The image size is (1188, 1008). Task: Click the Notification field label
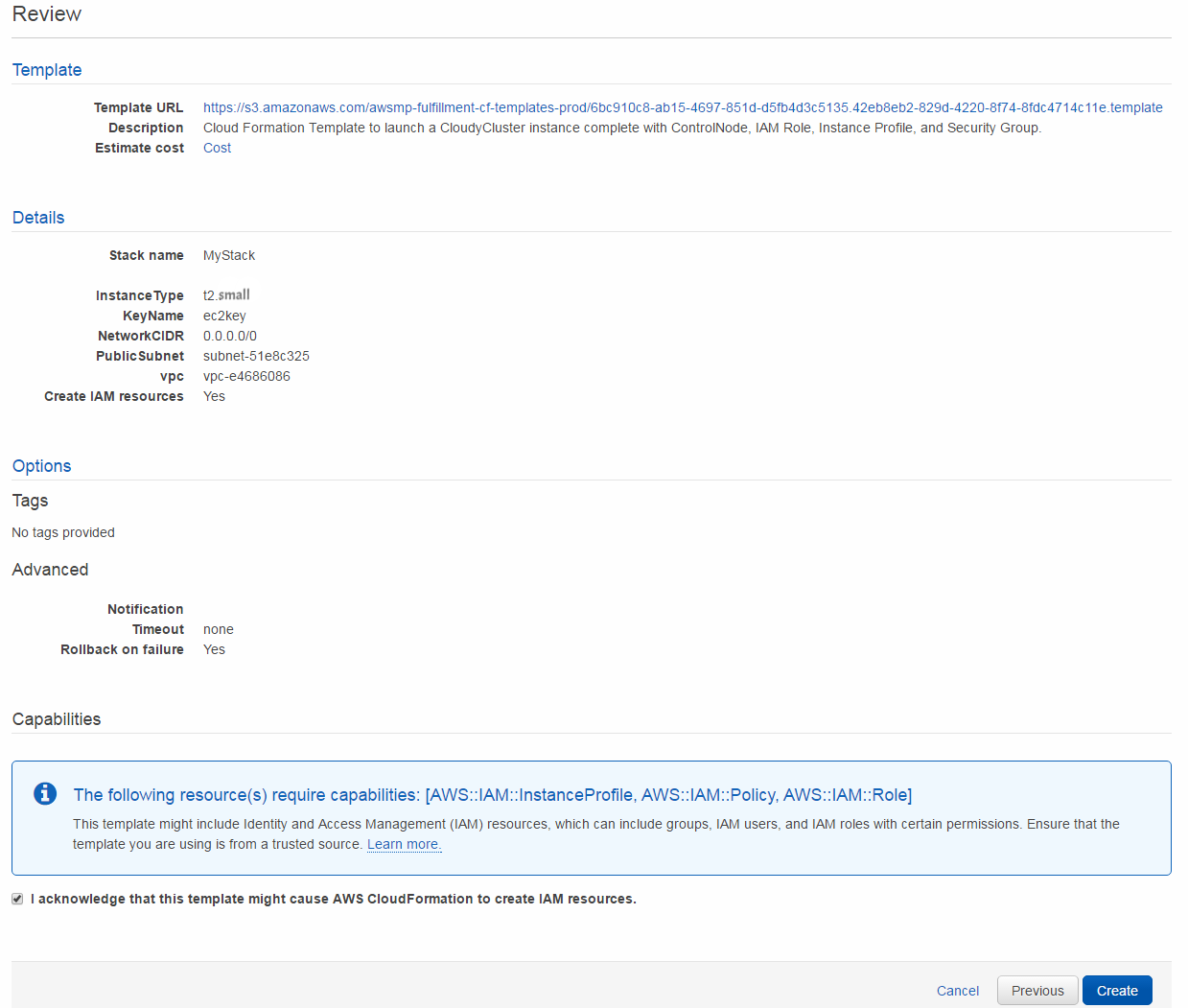pos(146,609)
